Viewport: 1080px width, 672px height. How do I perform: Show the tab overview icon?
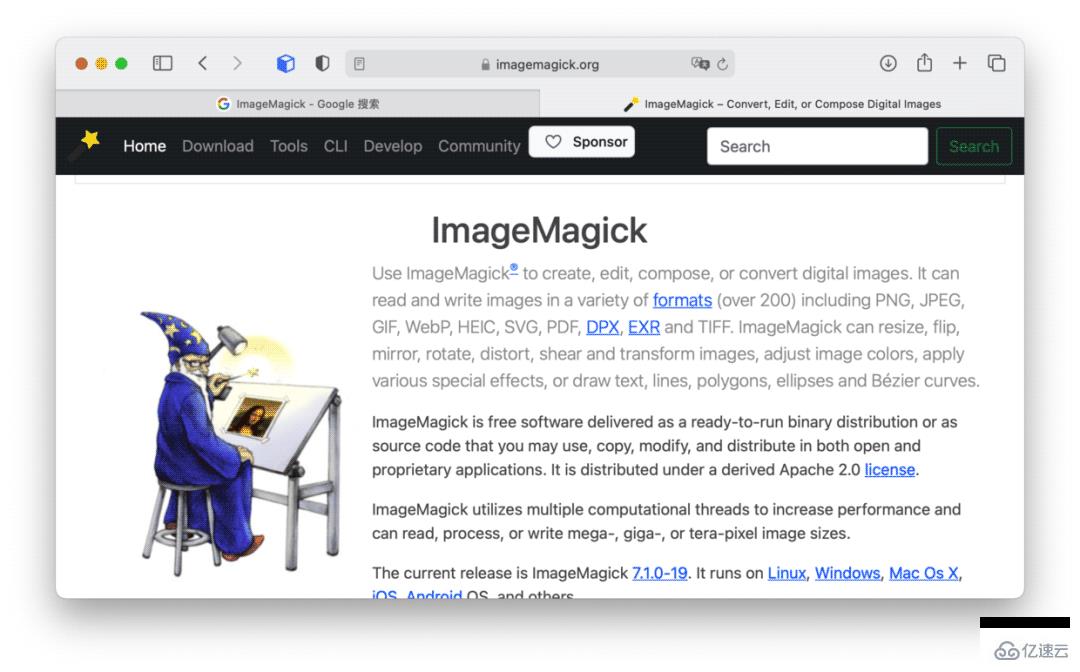pyautogui.click(x=997, y=63)
